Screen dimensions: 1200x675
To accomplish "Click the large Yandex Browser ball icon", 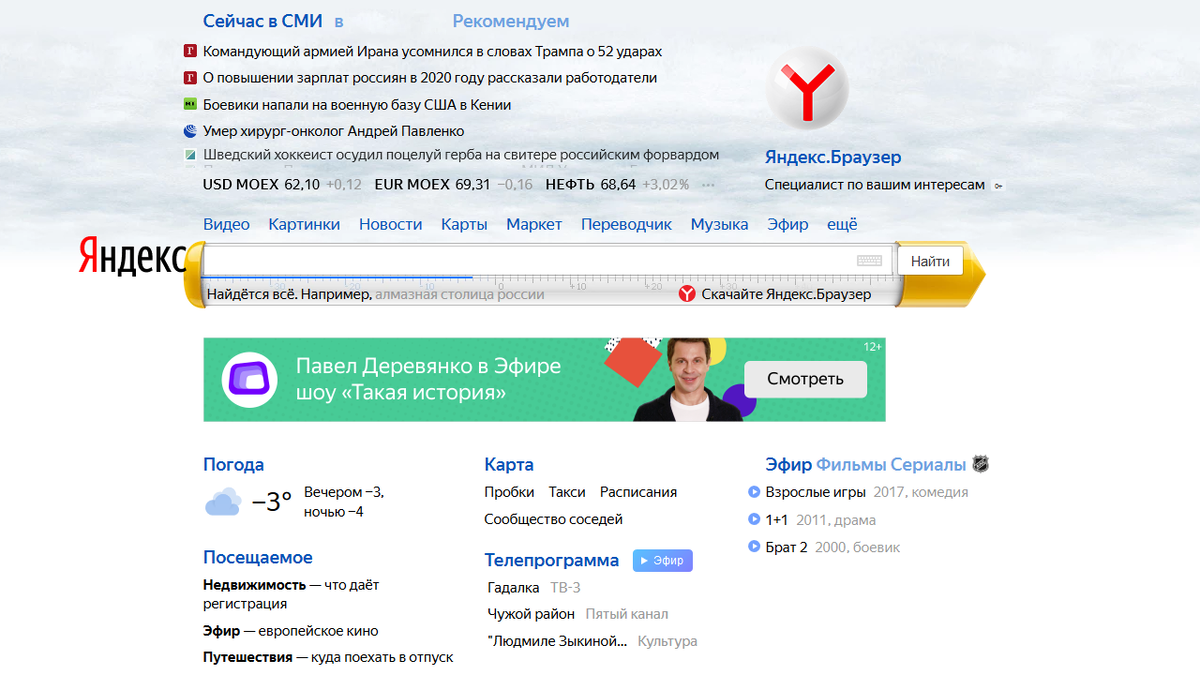I will tap(807, 88).
